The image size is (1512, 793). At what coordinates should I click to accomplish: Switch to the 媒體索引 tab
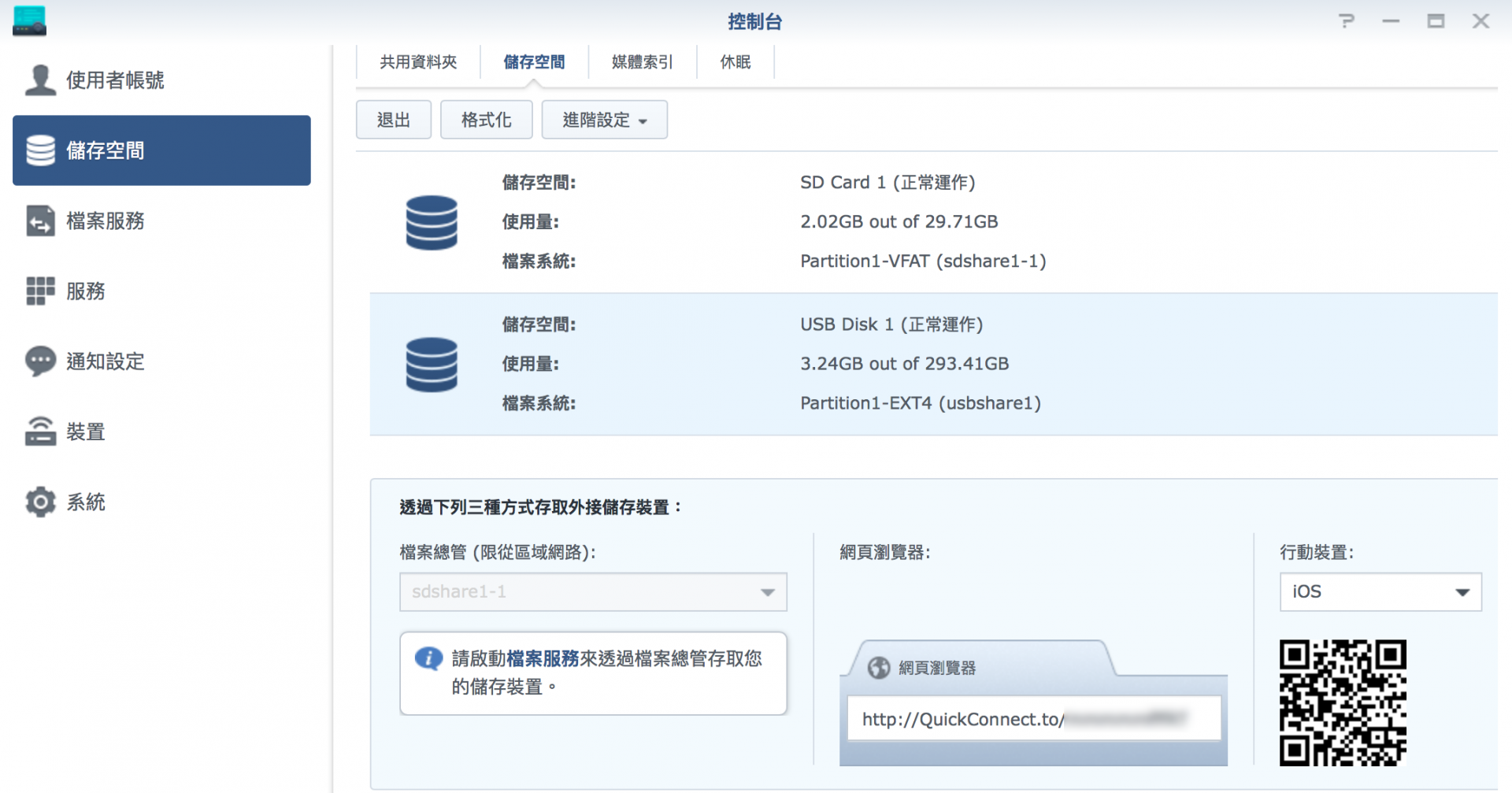(x=642, y=62)
